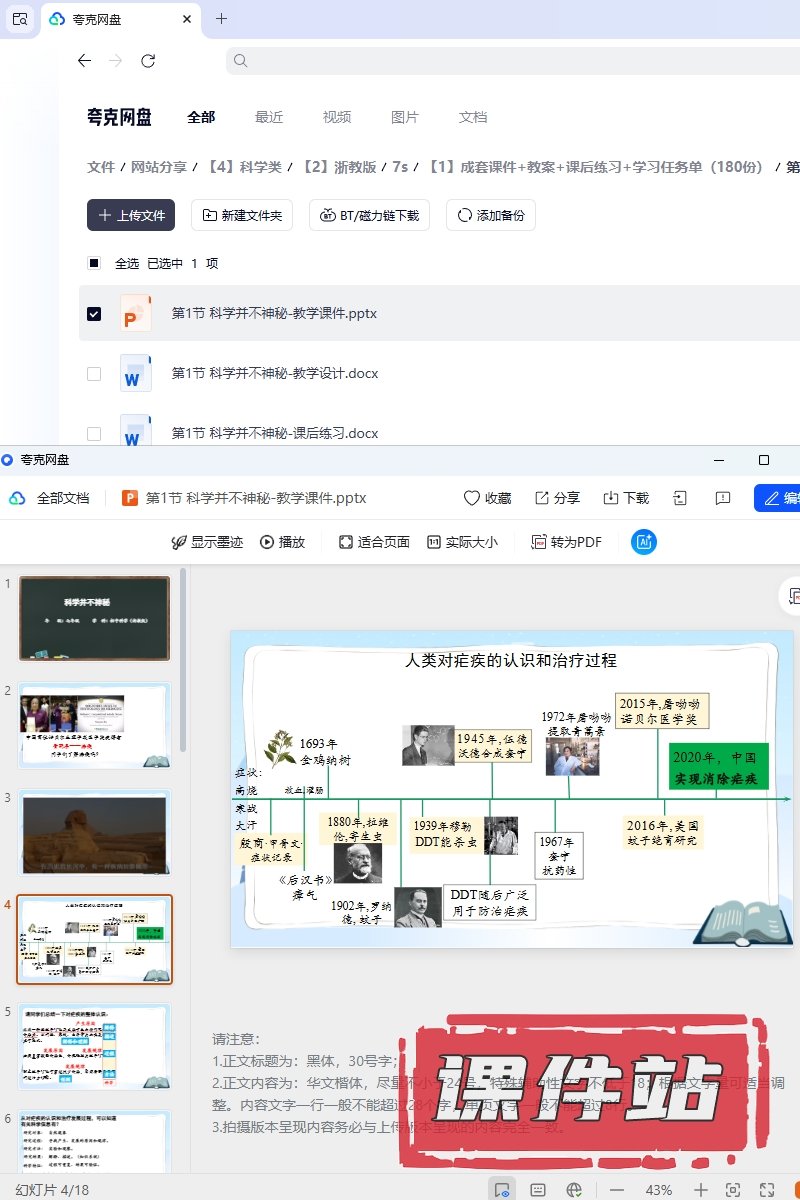
Task: Check the 教学设计.docx file checkbox
Action: (x=94, y=374)
